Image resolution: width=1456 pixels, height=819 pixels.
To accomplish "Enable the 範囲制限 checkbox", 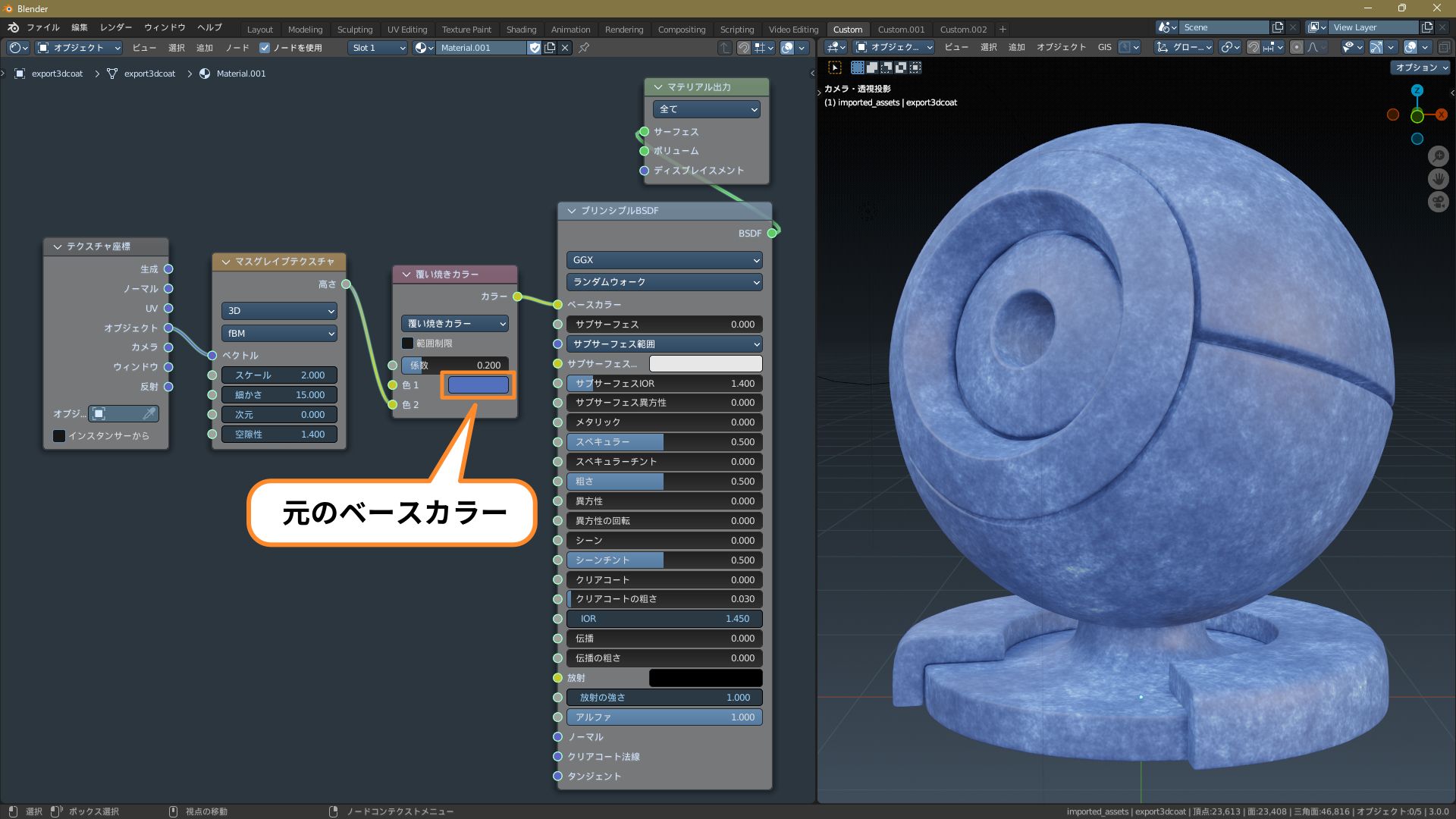I will (407, 344).
